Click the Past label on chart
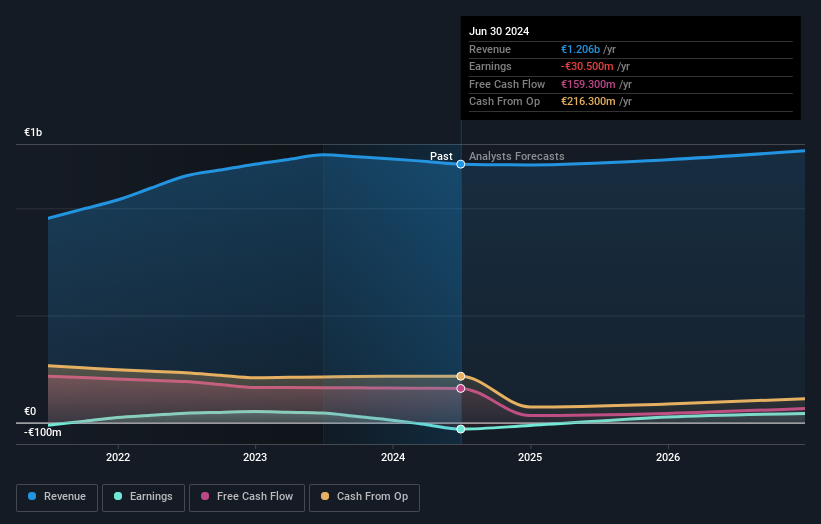 441,156
